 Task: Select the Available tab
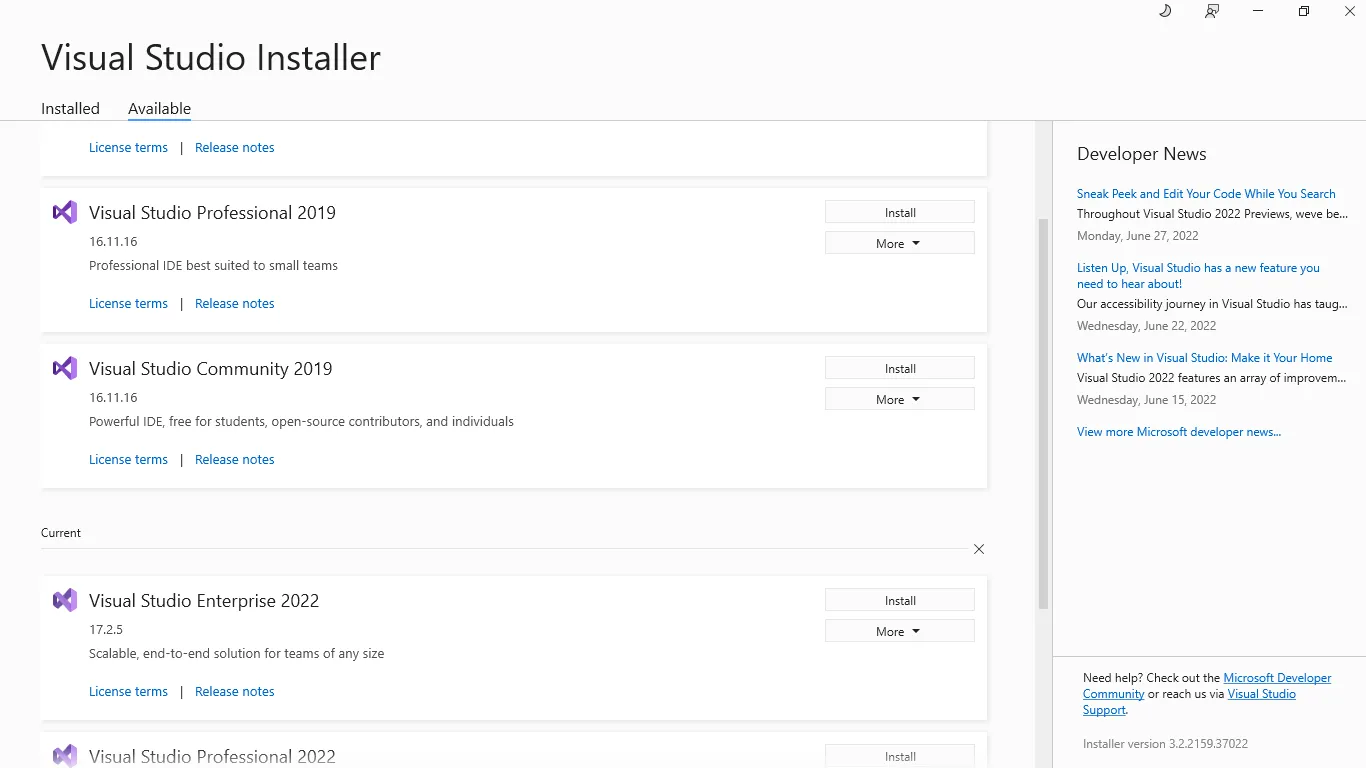coord(159,109)
